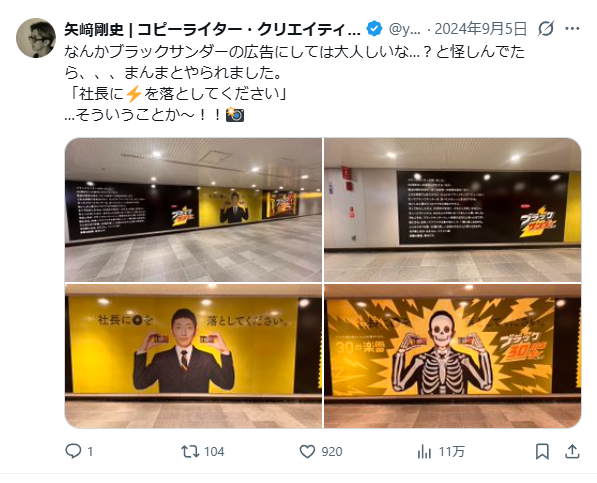
Task: Click the 104 repost count
Action: click(214, 452)
